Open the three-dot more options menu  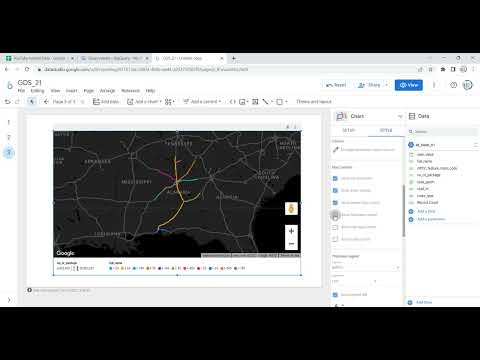[x=434, y=85]
